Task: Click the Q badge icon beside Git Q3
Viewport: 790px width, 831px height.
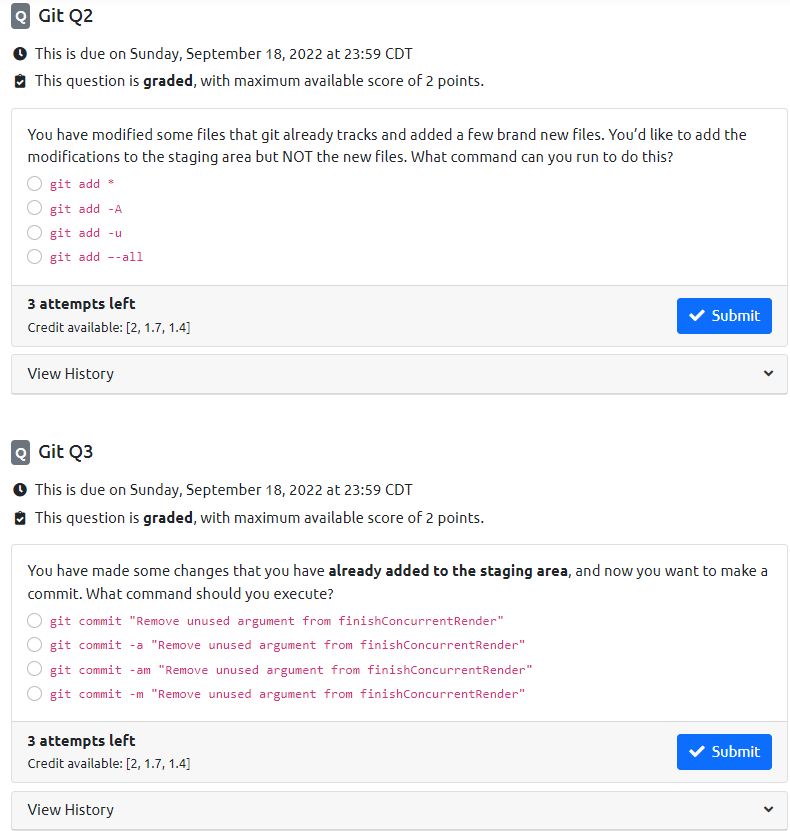Action: point(20,452)
